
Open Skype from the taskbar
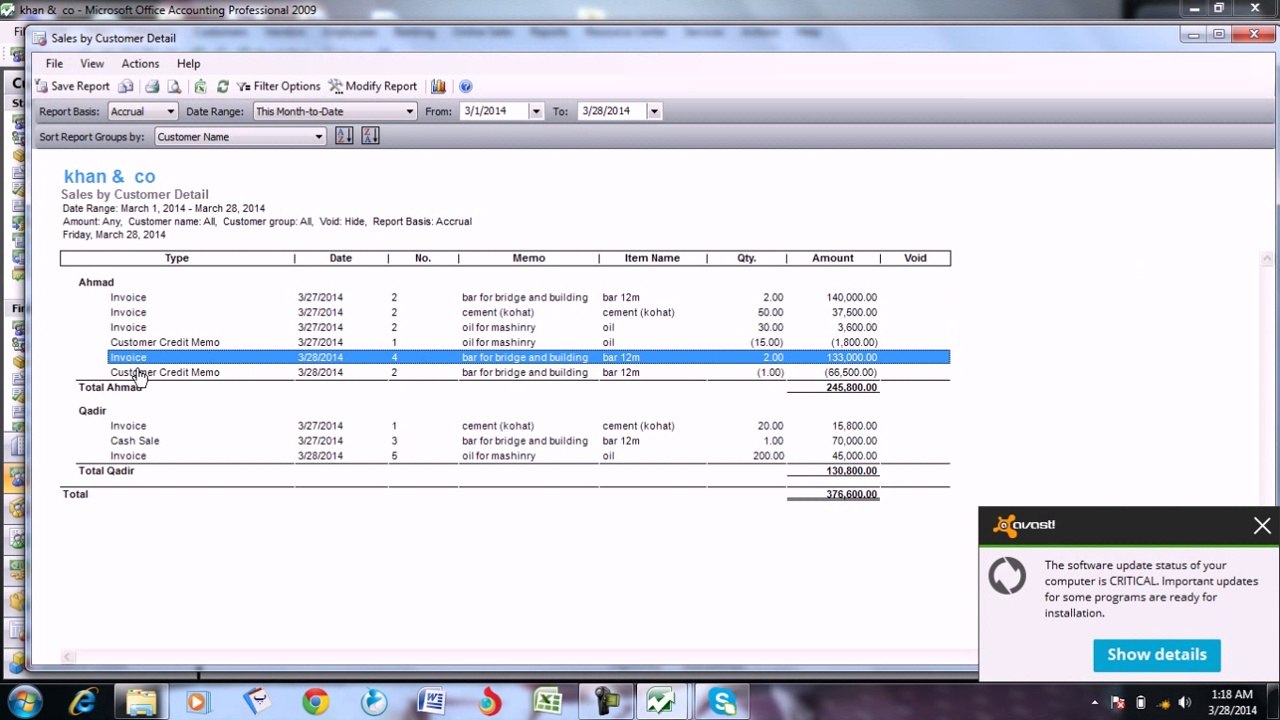coord(722,702)
